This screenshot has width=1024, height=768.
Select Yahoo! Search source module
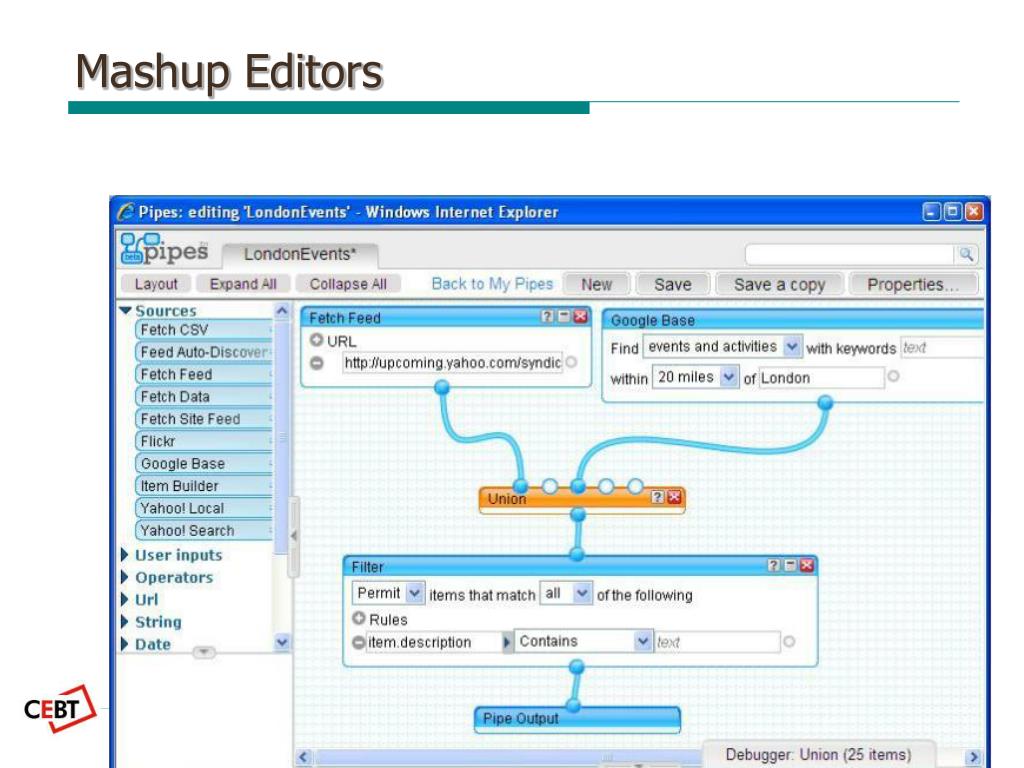[204, 530]
